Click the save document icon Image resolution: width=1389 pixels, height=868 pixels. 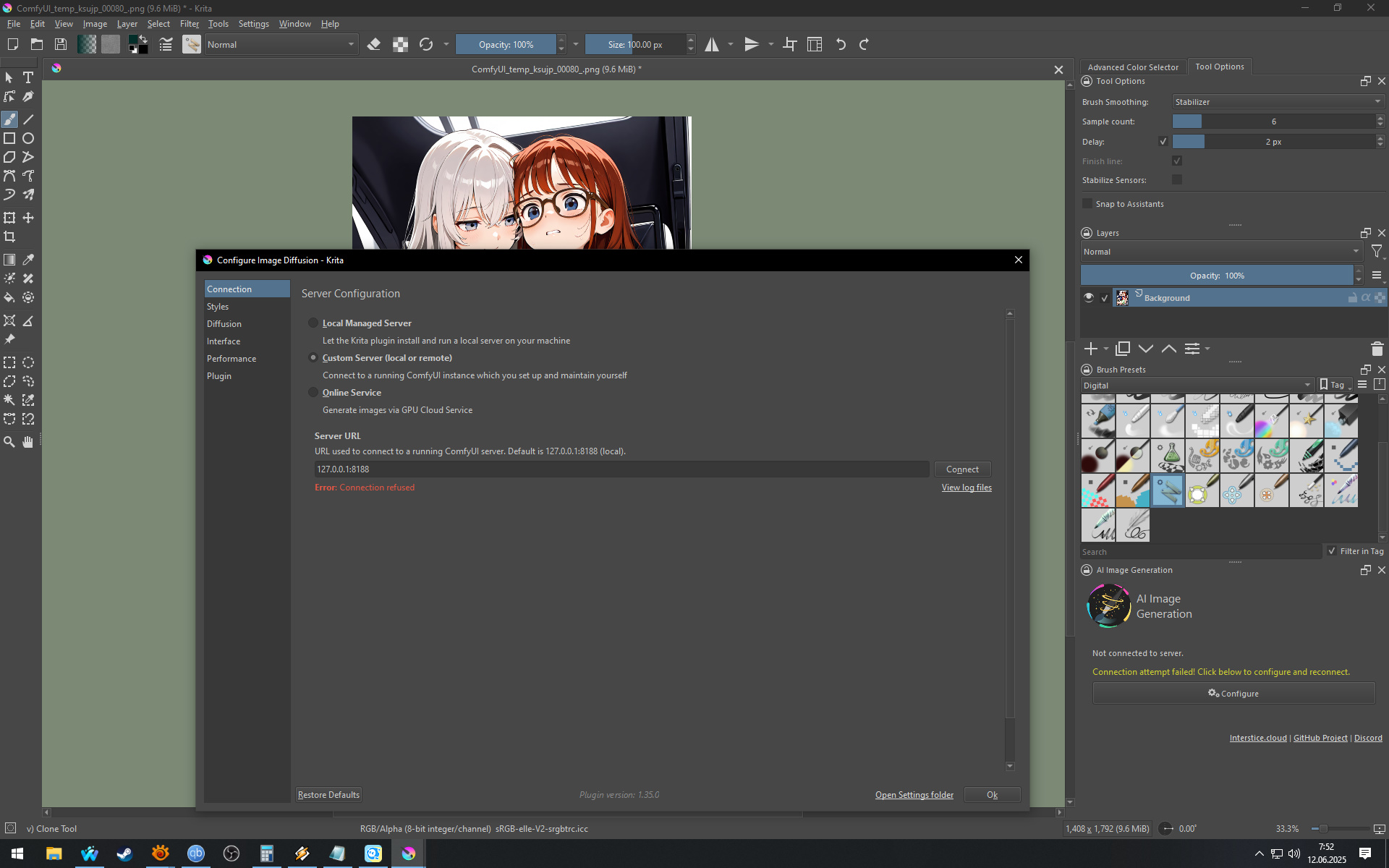click(x=61, y=45)
